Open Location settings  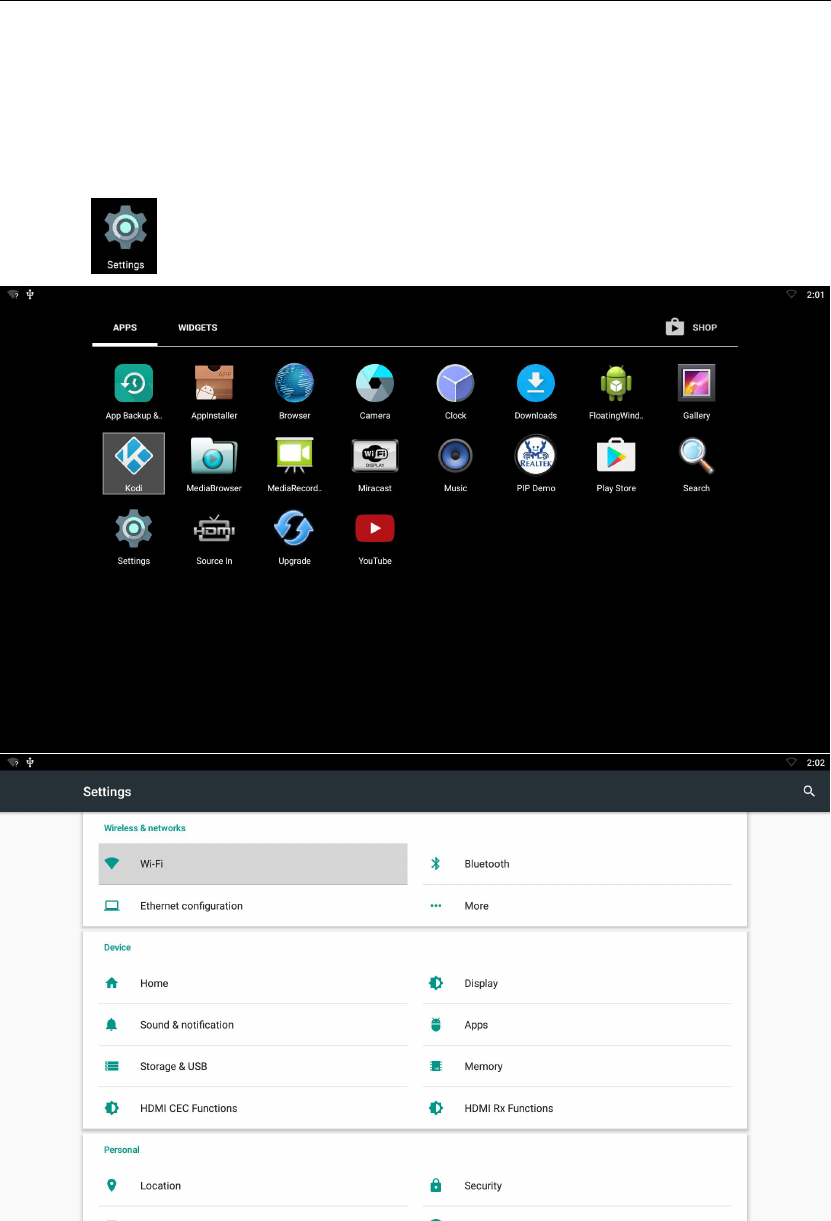point(253,1186)
